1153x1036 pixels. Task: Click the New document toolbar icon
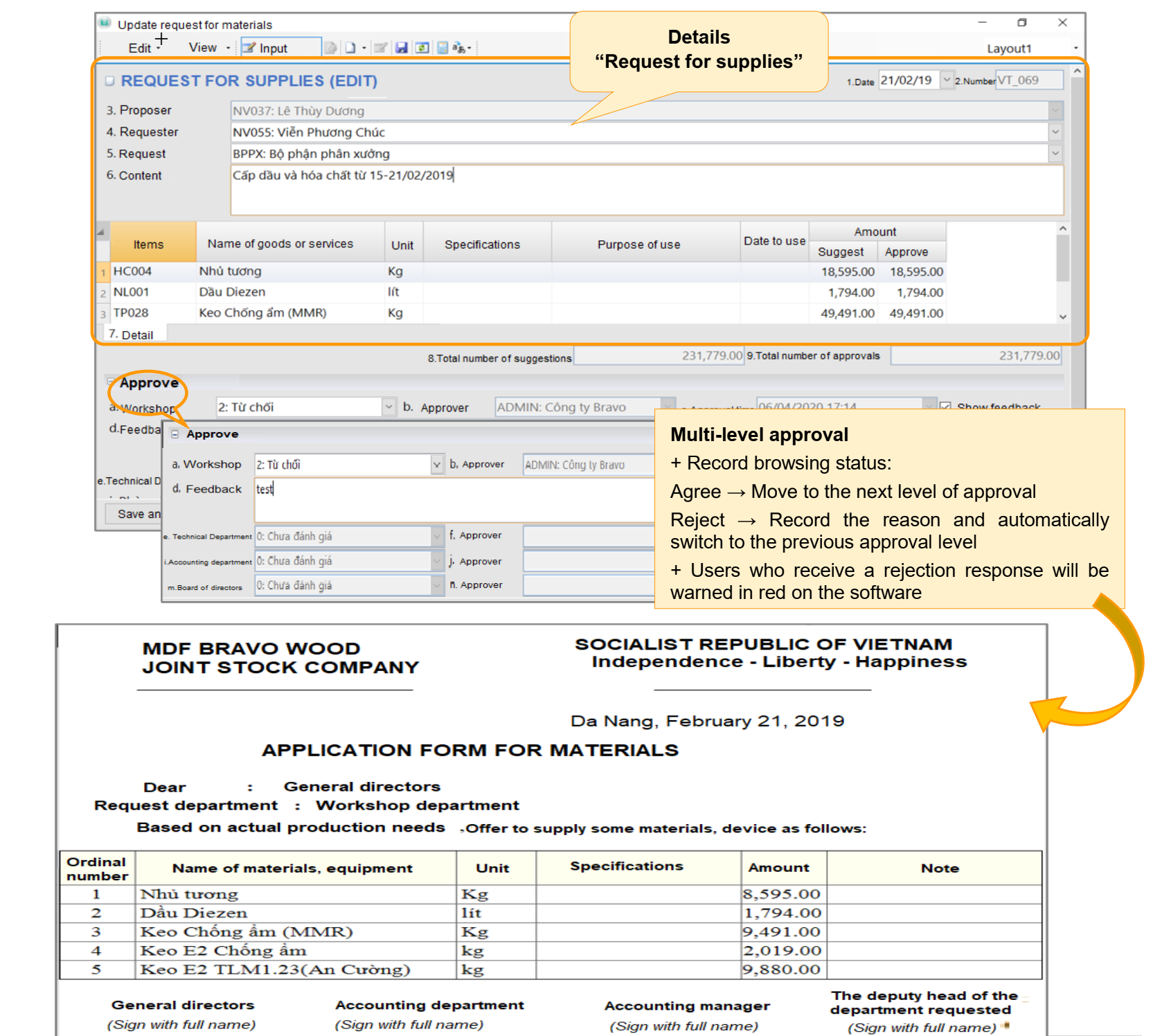[350, 48]
